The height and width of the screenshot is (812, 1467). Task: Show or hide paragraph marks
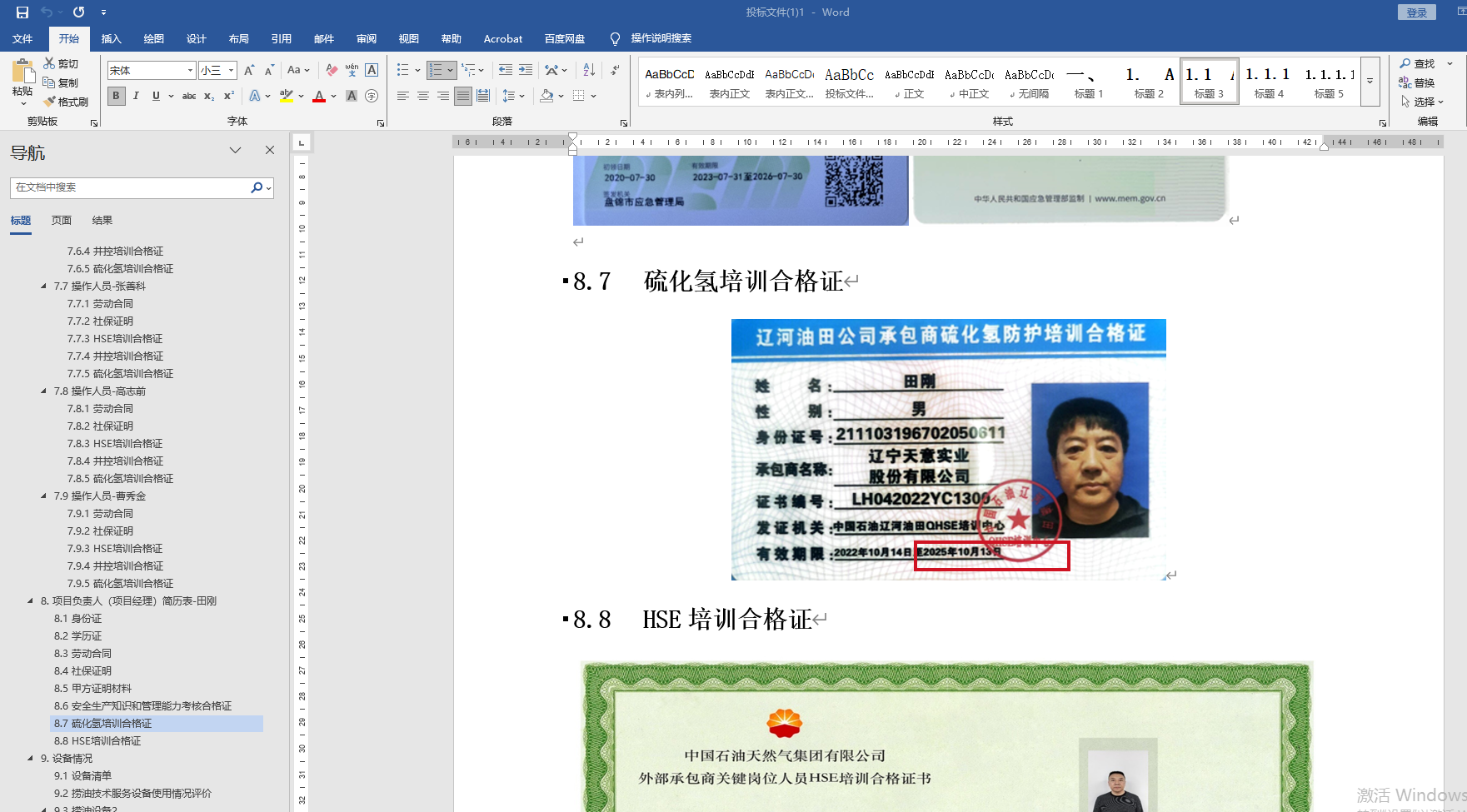point(615,71)
